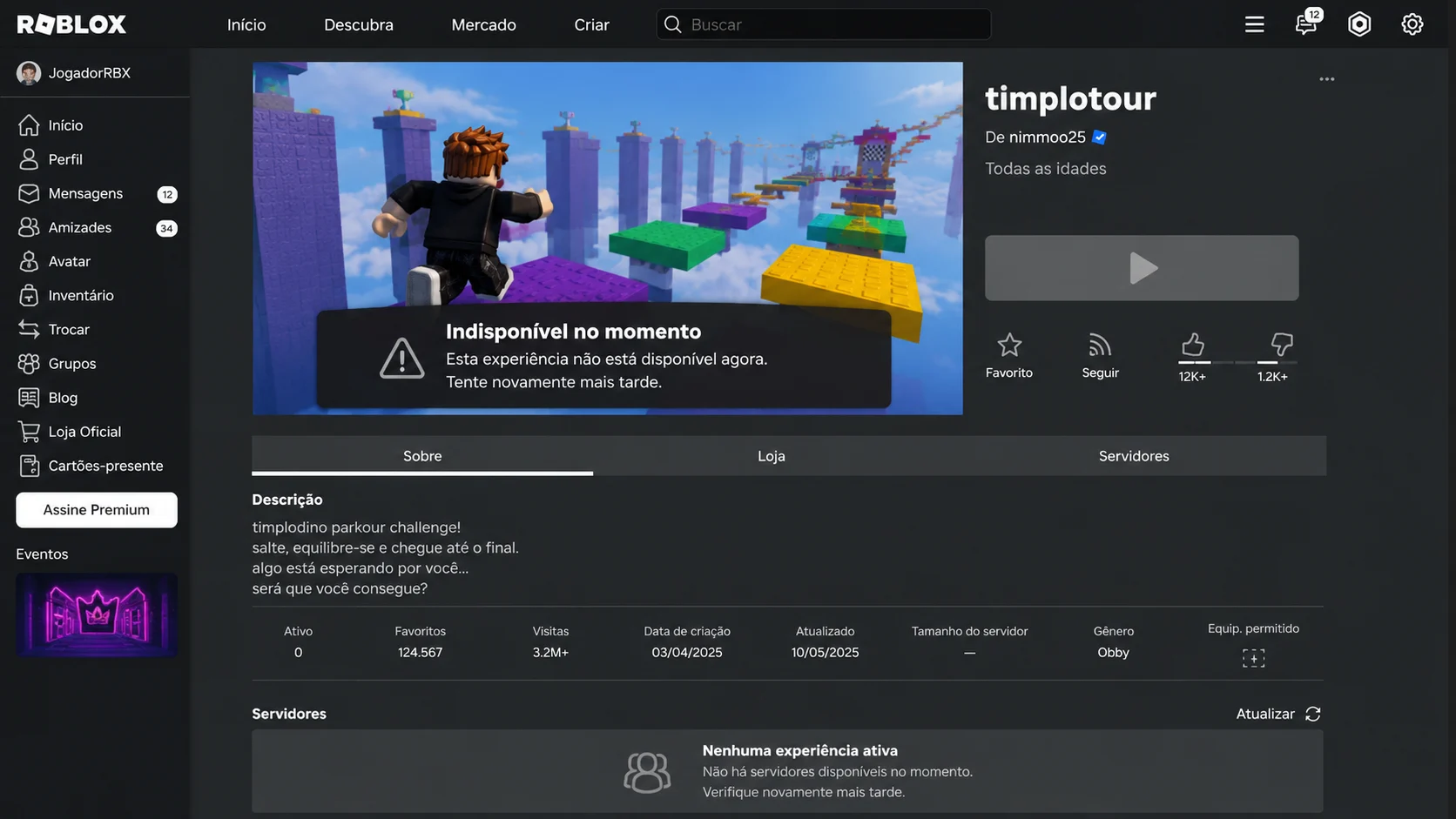Viewport: 1456px width, 819px height.
Task: Click updated date 10/05/2025
Action: 825,653
